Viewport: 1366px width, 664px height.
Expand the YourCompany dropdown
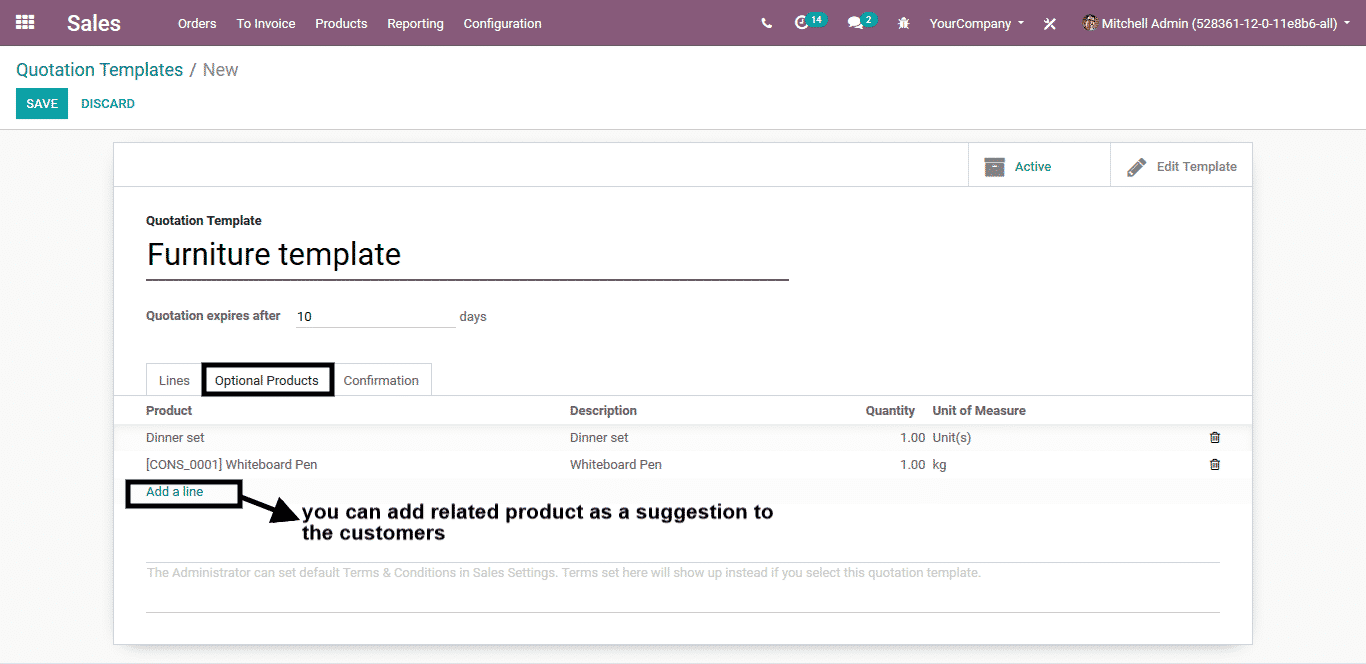click(976, 23)
